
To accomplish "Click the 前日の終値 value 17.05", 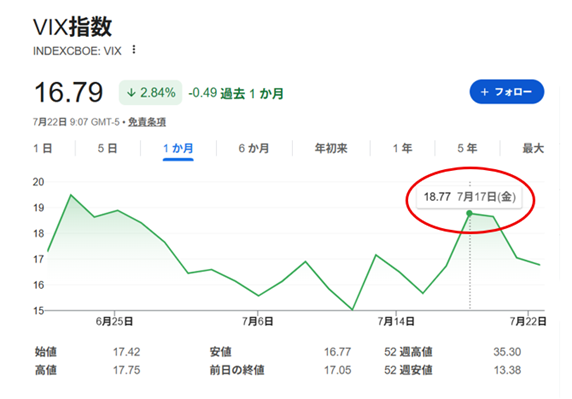I will click(x=337, y=370).
